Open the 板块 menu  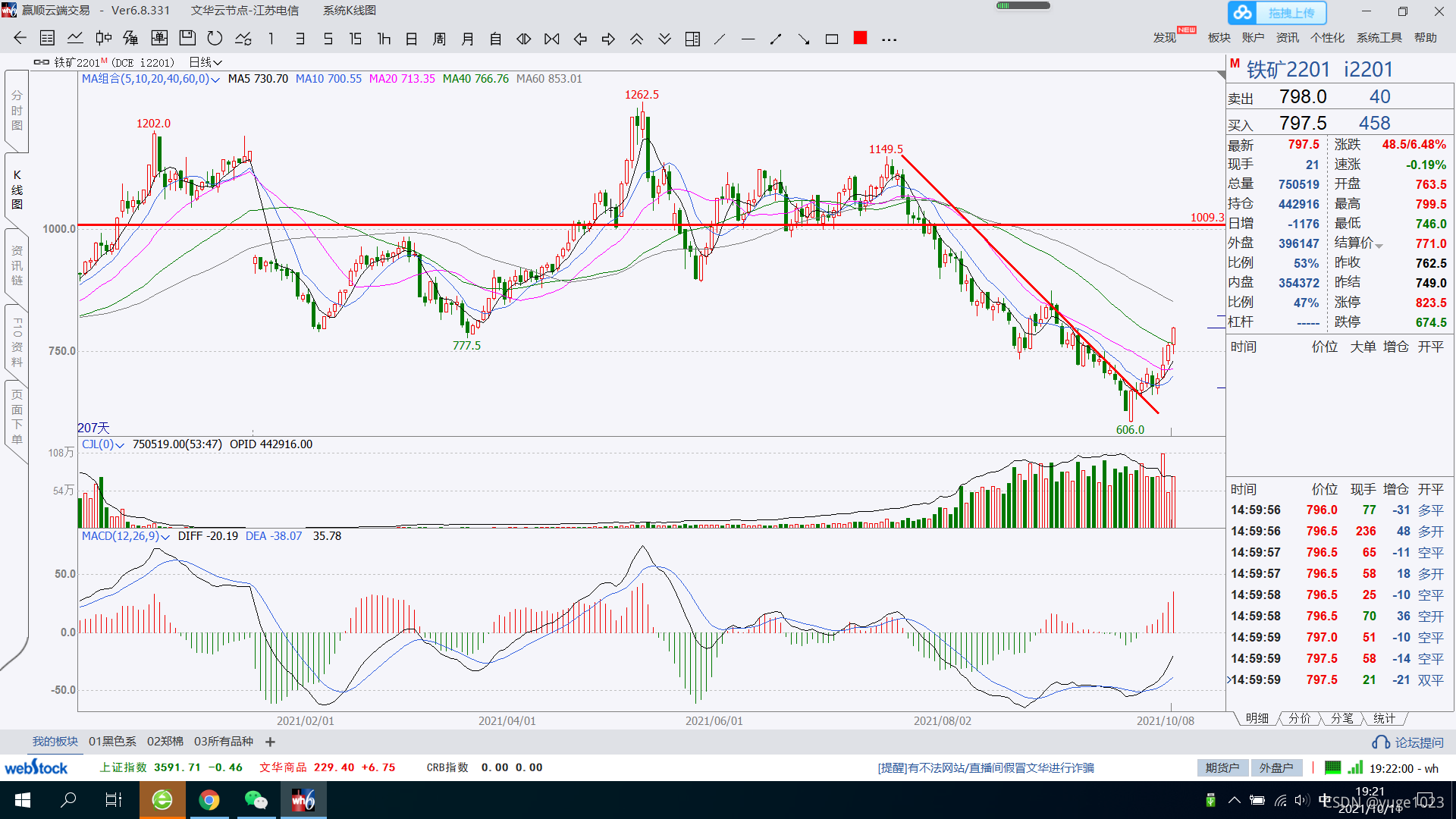coord(1219,38)
